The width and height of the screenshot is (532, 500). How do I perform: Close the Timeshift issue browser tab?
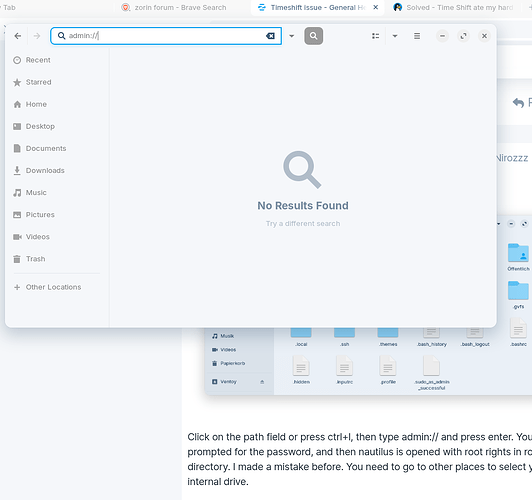point(376,7)
